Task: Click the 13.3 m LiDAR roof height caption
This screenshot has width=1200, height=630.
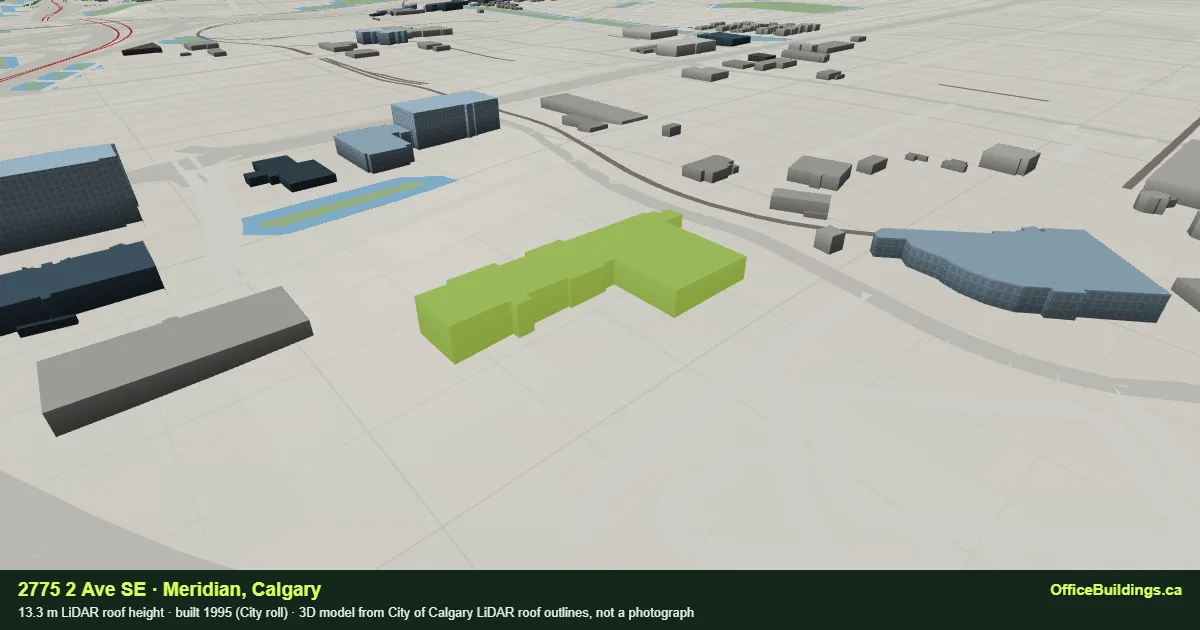Action: [x=91, y=612]
